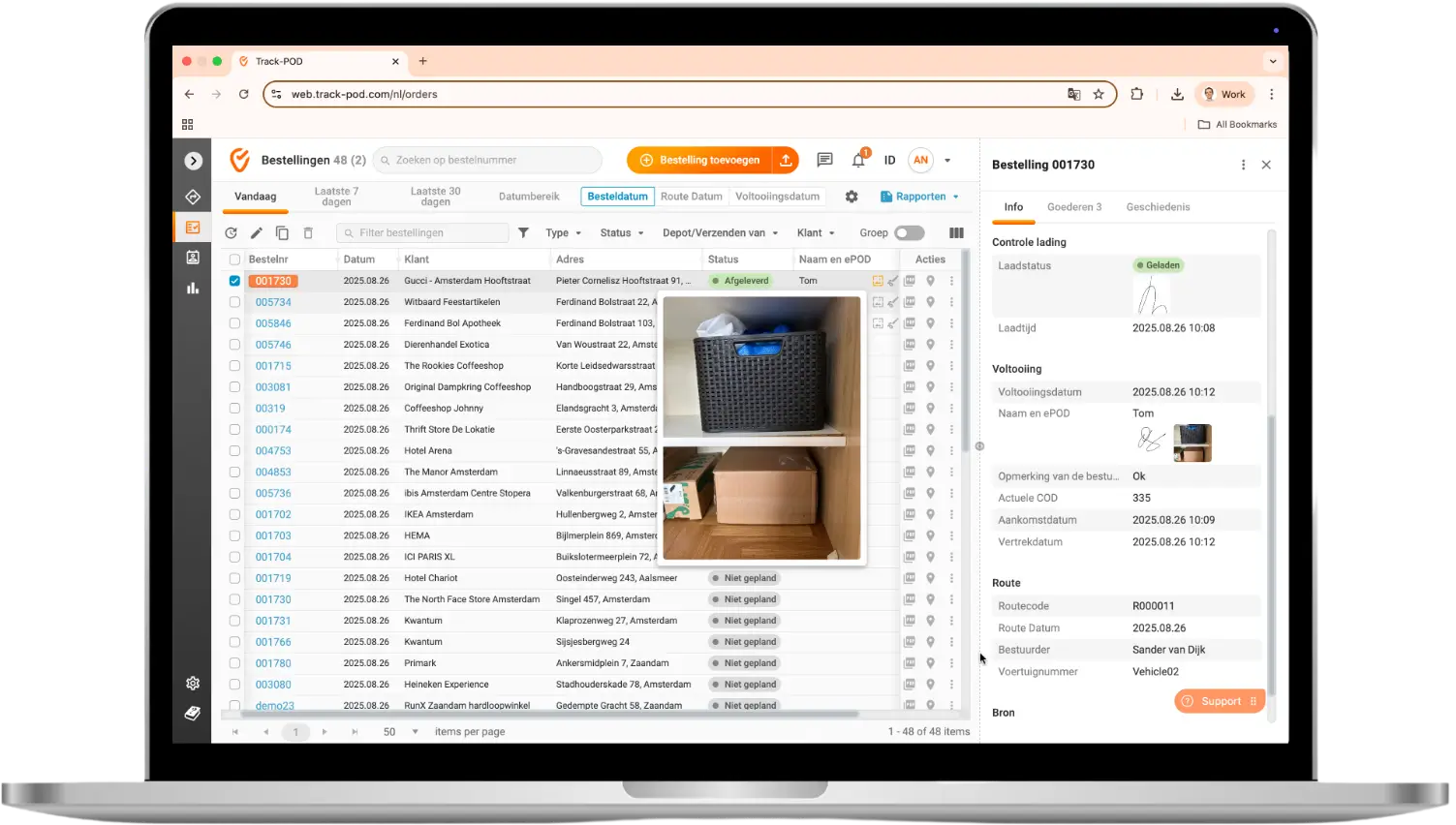Open the column layout icon
Image resolution: width=1456 pixels, height=825 pixels.
pyautogui.click(x=956, y=233)
